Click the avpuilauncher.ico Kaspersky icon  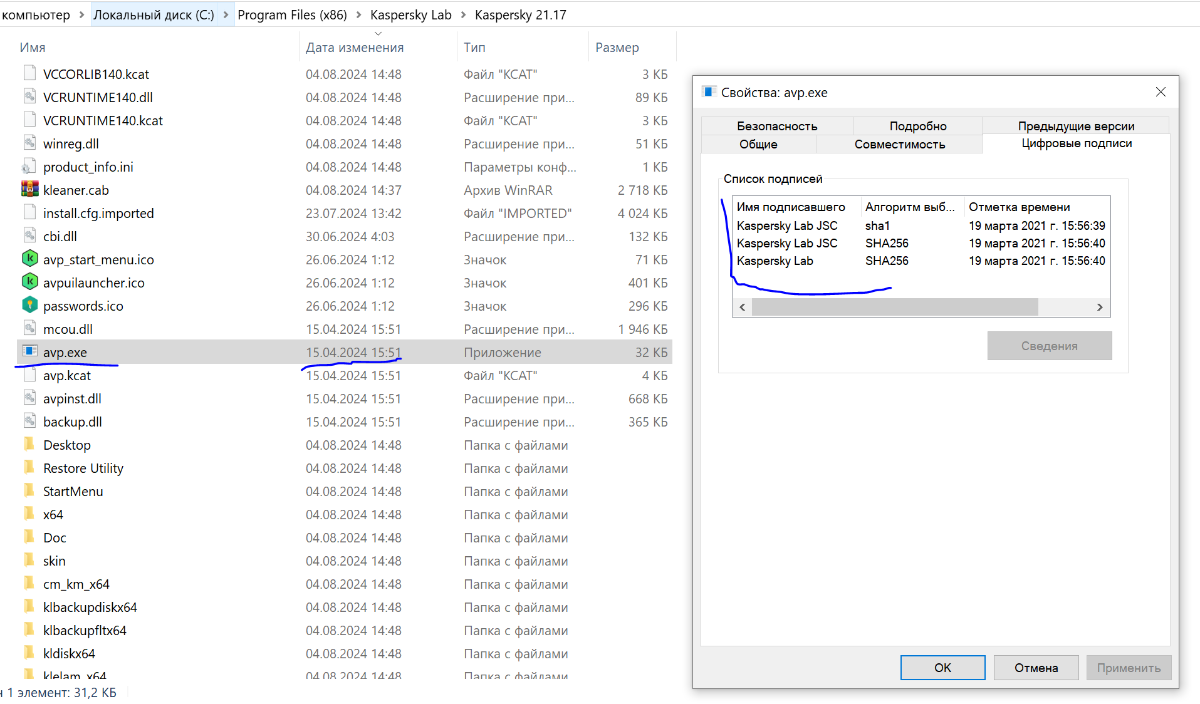point(29,283)
